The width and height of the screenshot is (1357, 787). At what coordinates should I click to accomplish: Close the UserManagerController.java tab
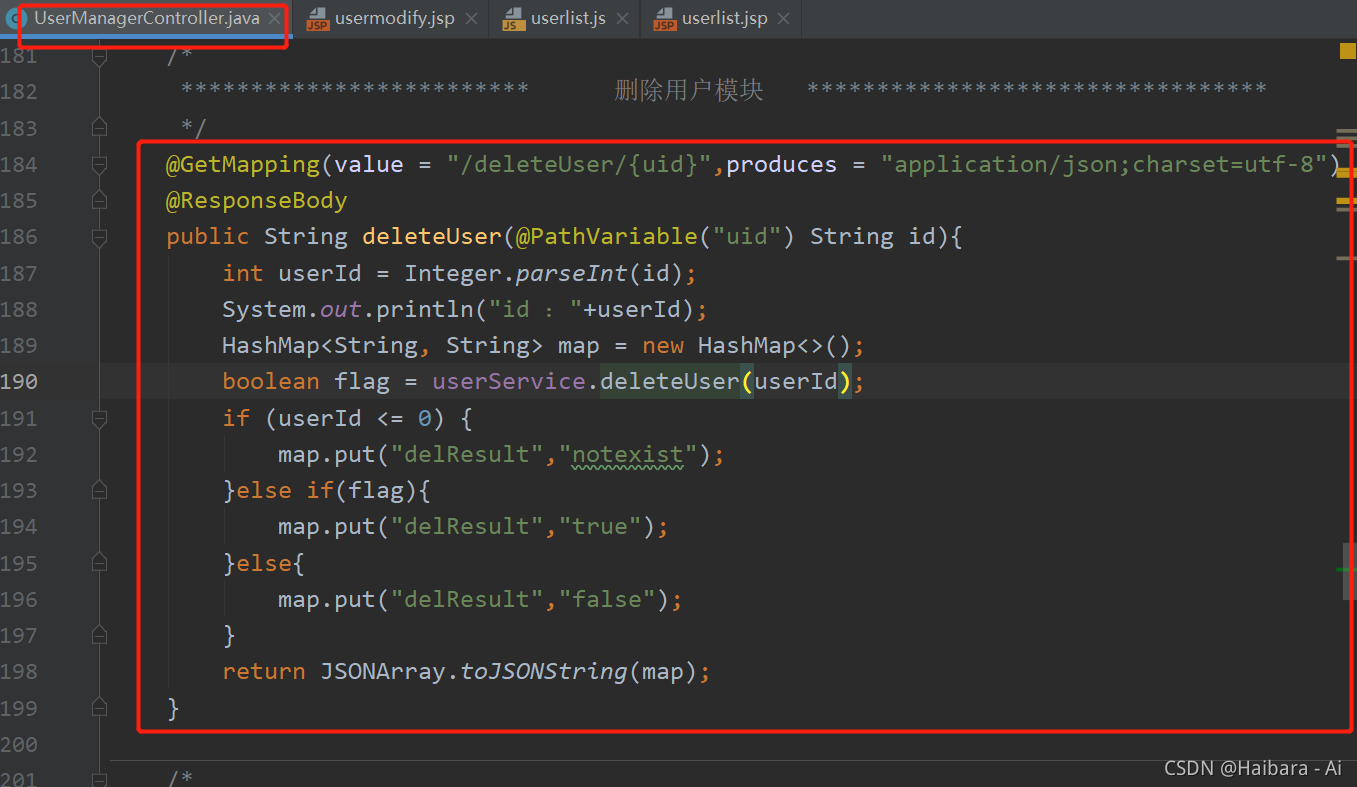(274, 19)
